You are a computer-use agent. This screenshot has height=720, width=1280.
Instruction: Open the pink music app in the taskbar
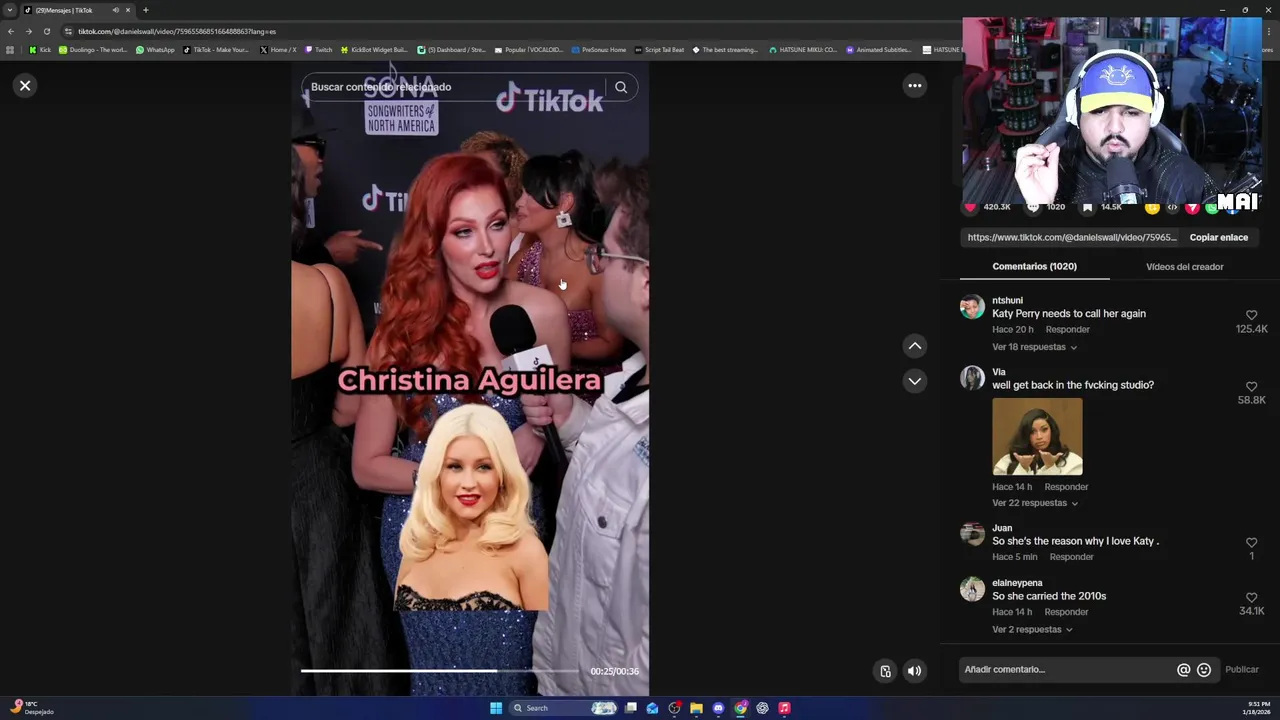pos(784,708)
